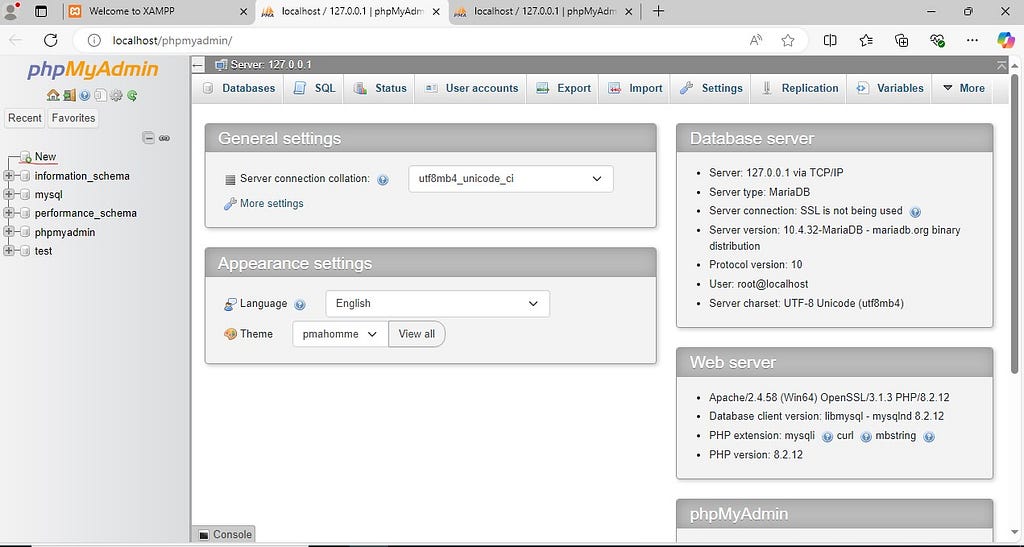The image size is (1024, 547).
Task: Switch to Welcome to XAMPP browser tab
Action: (x=159, y=11)
